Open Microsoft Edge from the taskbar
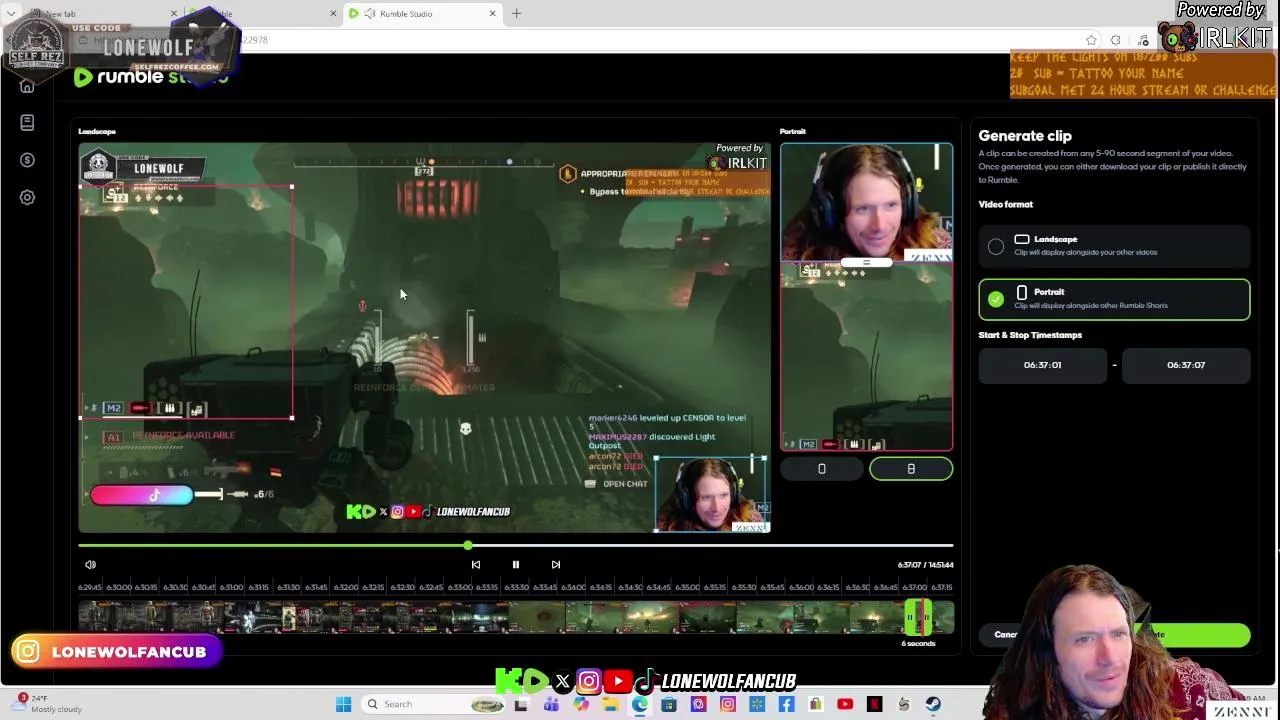This screenshot has height=720, width=1280. click(640, 705)
